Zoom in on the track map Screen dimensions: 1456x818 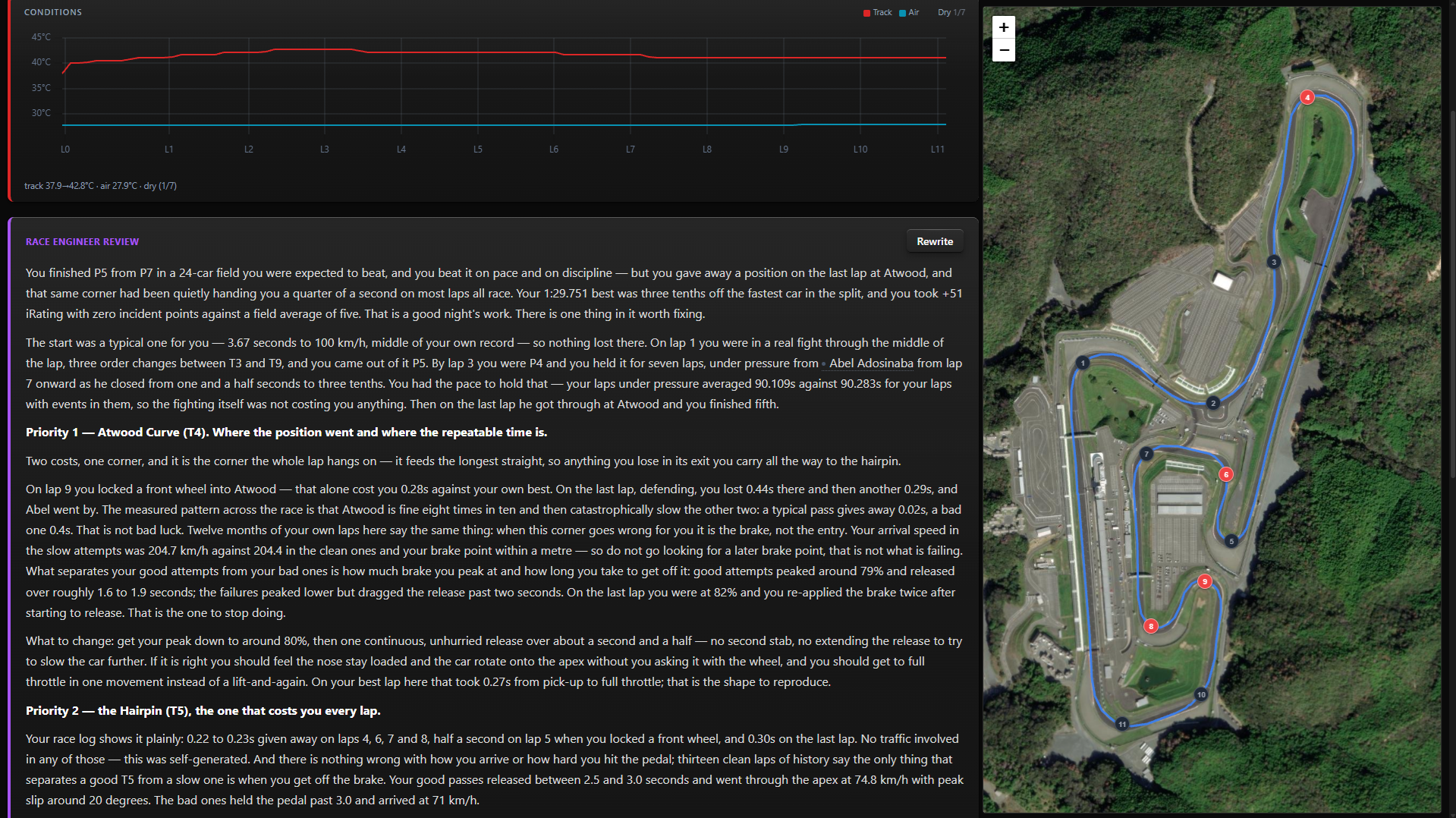1003,27
